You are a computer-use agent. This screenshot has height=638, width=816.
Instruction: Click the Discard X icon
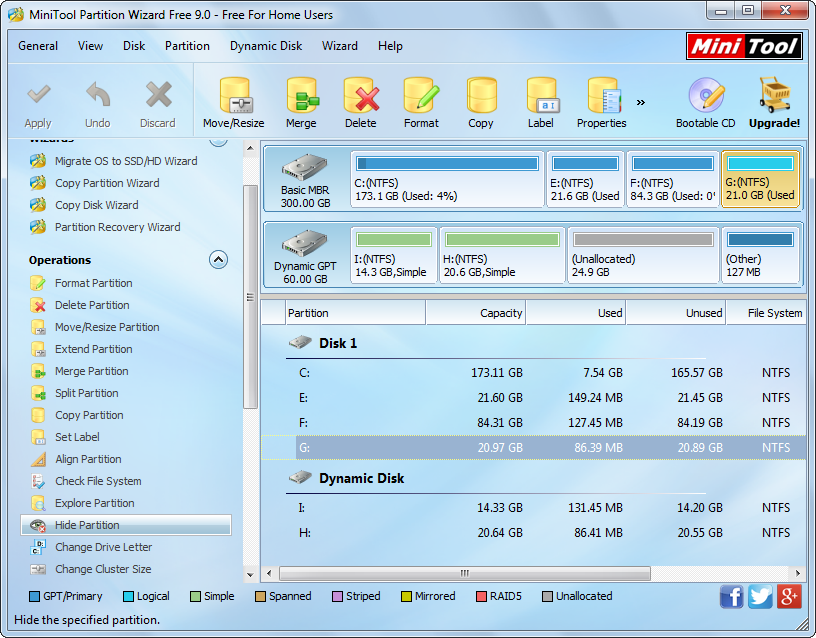point(158,95)
